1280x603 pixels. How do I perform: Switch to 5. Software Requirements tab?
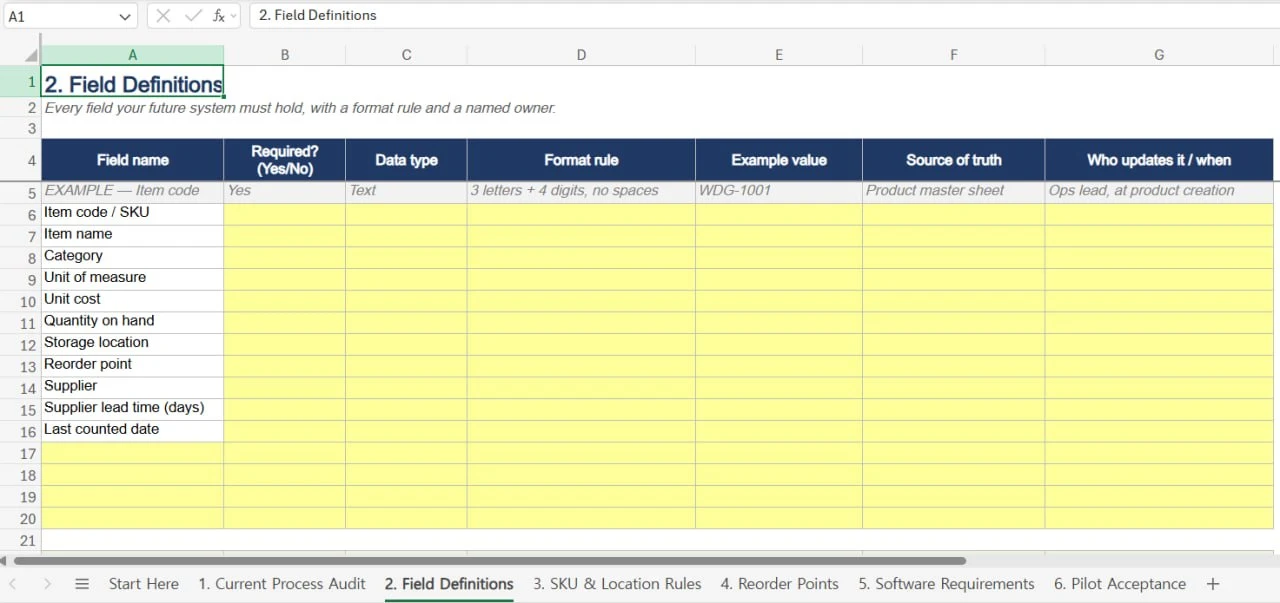pos(946,584)
